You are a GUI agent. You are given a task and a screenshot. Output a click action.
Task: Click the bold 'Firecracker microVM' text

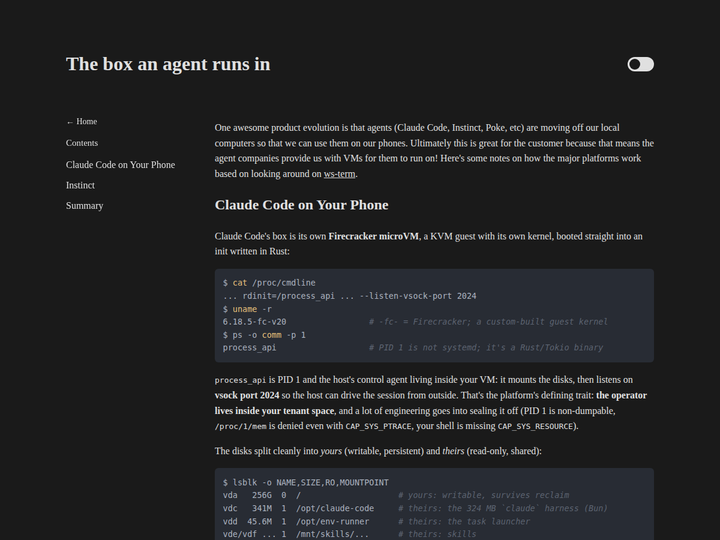[x=373, y=236]
